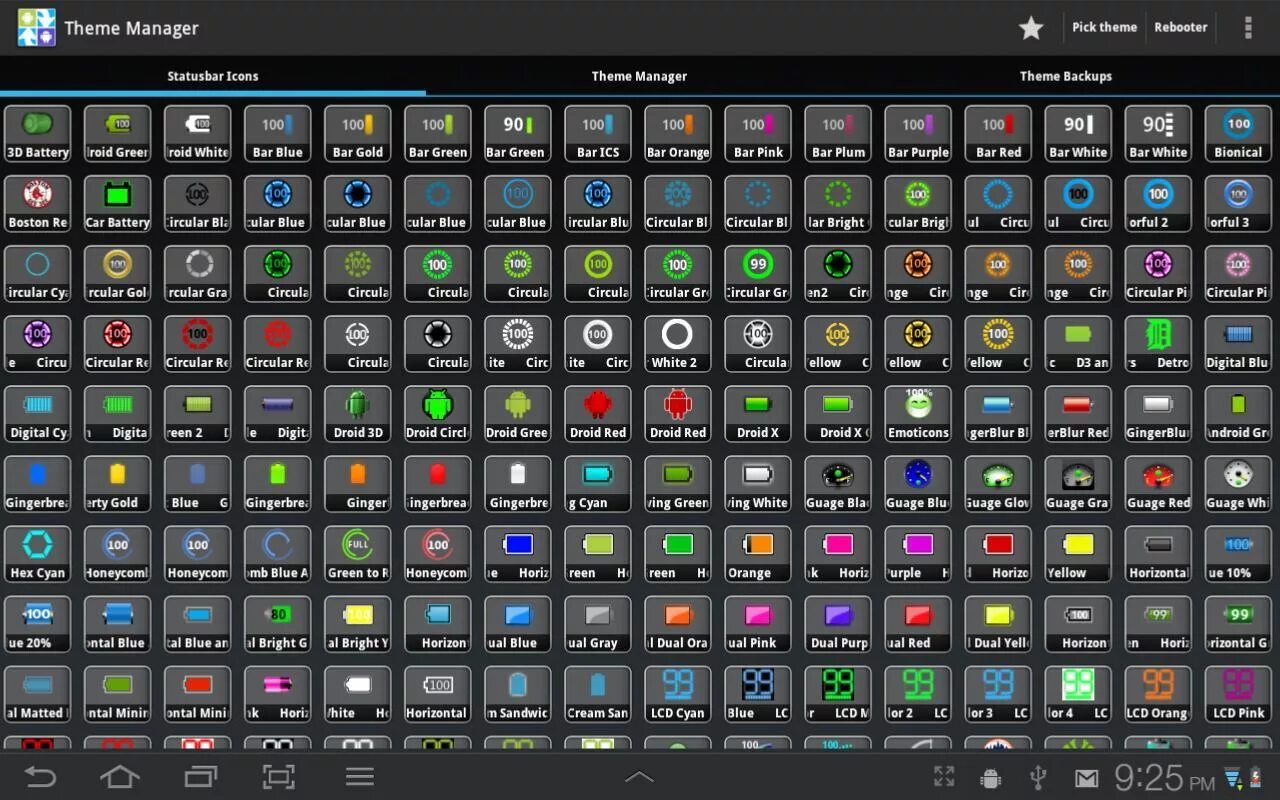Tap the Theme Manager app logo
Viewport: 1280px width, 800px height.
tap(37, 28)
